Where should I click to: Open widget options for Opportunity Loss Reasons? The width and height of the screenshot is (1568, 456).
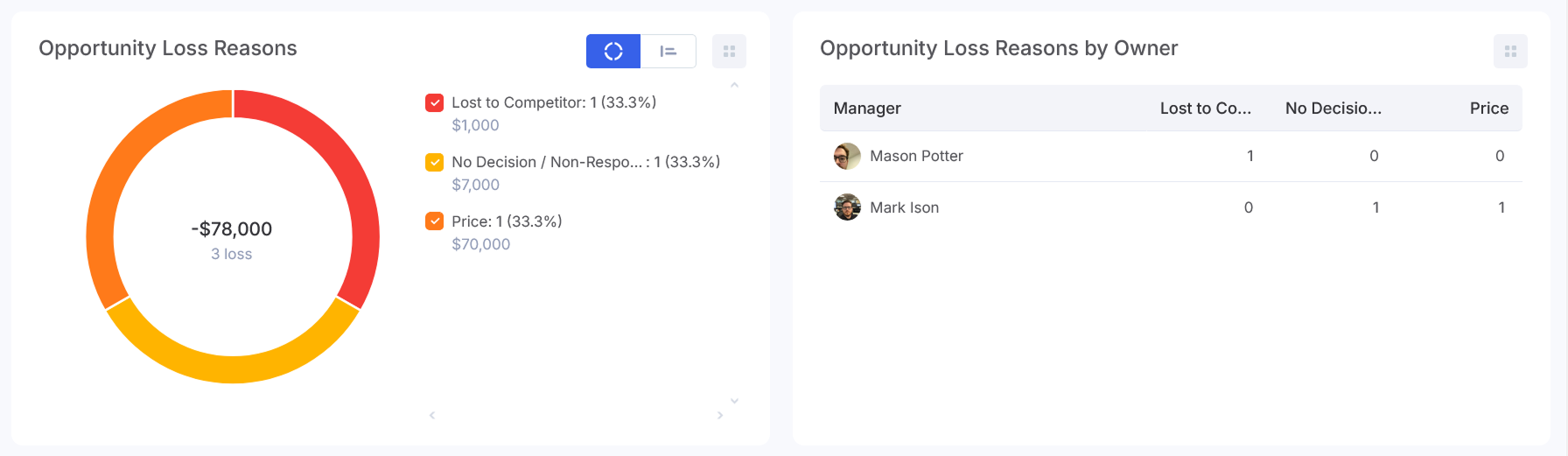[729, 52]
